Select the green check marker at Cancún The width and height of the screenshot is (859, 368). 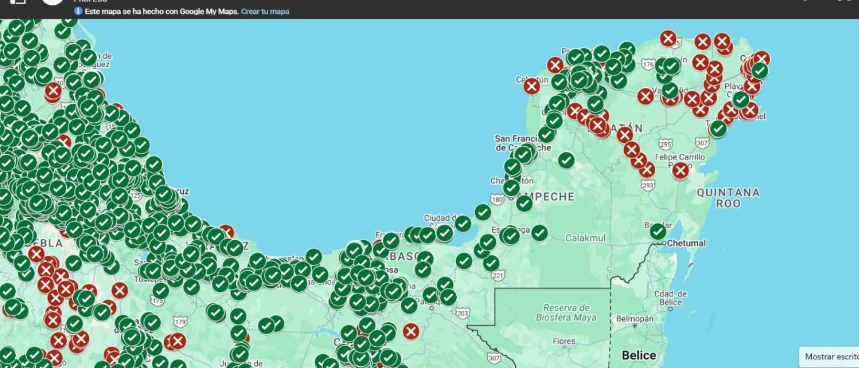(x=759, y=71)
